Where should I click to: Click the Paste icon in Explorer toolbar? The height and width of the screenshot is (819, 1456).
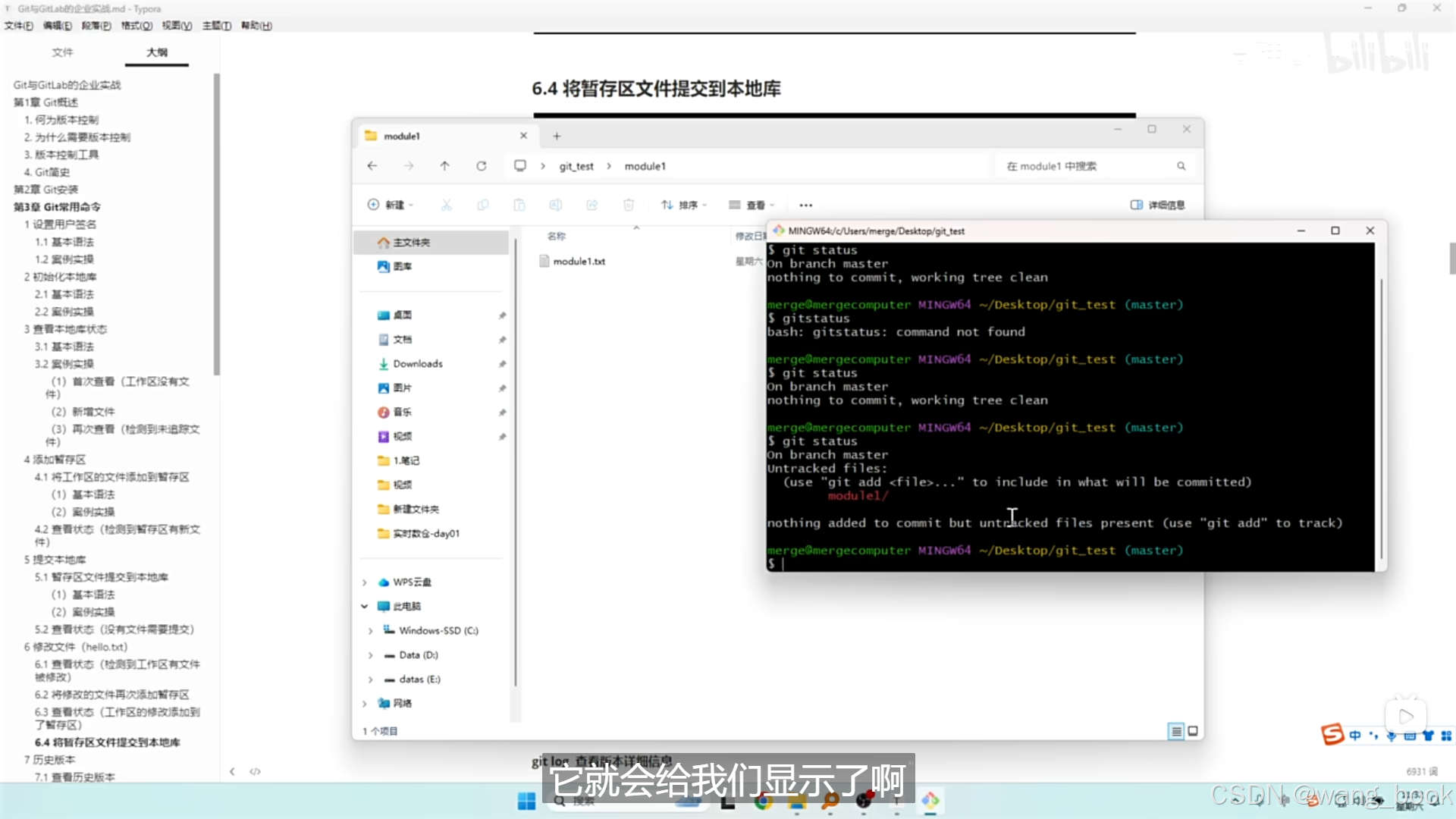(x=519, y=205)
